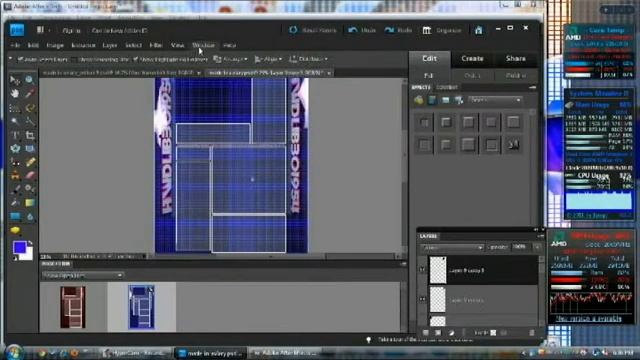This screenshot has width=640, height=360.
Task: Open the Organizer
Action: point(442,30)
